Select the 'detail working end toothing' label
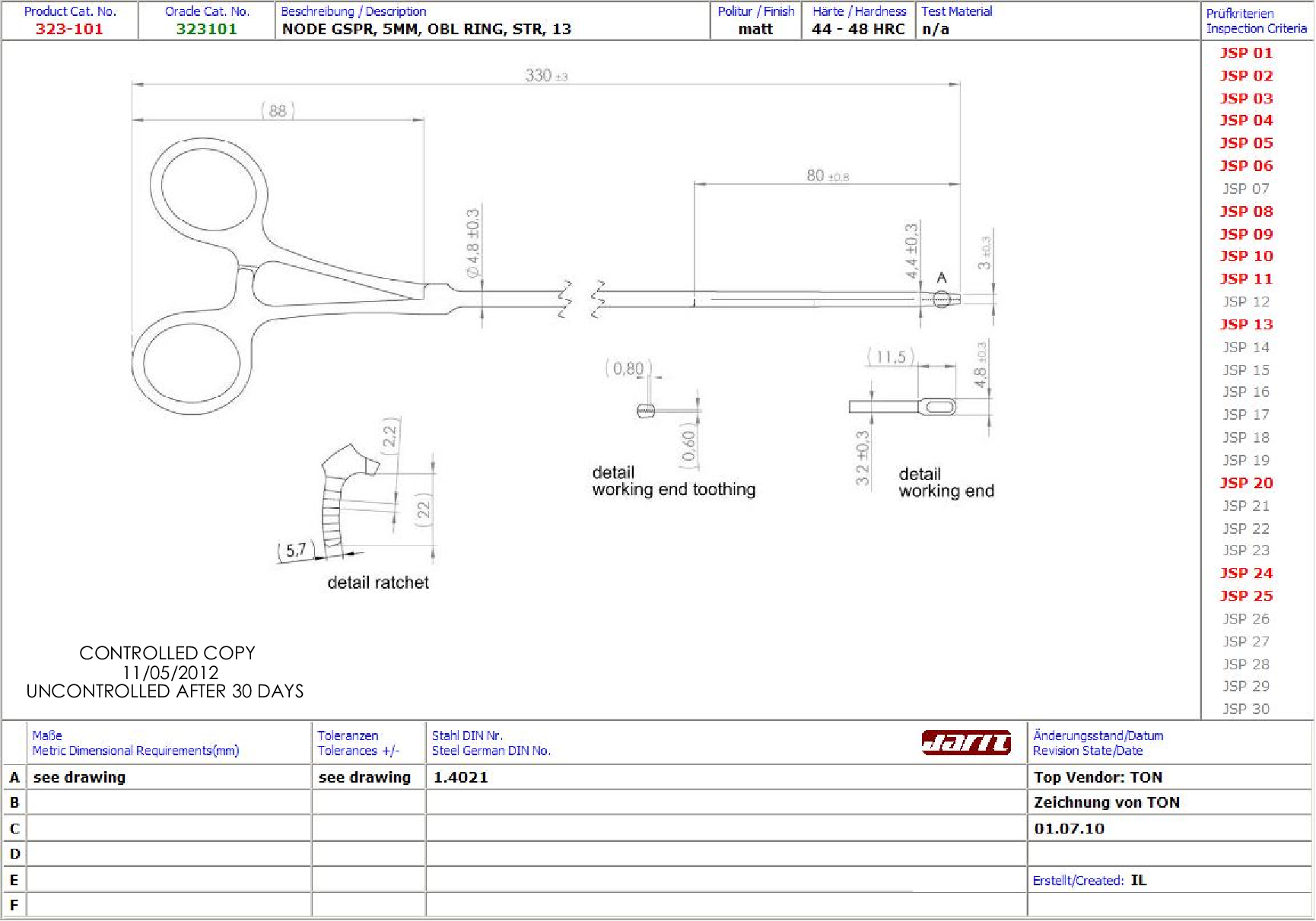 click(x=673, y=481)
